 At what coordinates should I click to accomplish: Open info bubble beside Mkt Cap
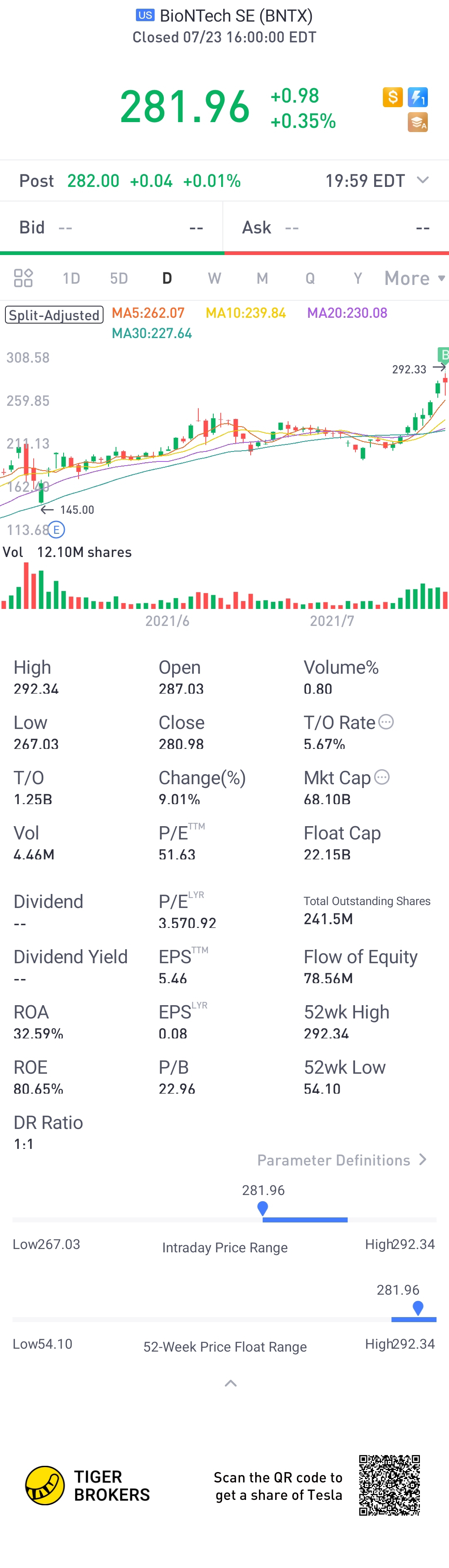click(382, 777)
